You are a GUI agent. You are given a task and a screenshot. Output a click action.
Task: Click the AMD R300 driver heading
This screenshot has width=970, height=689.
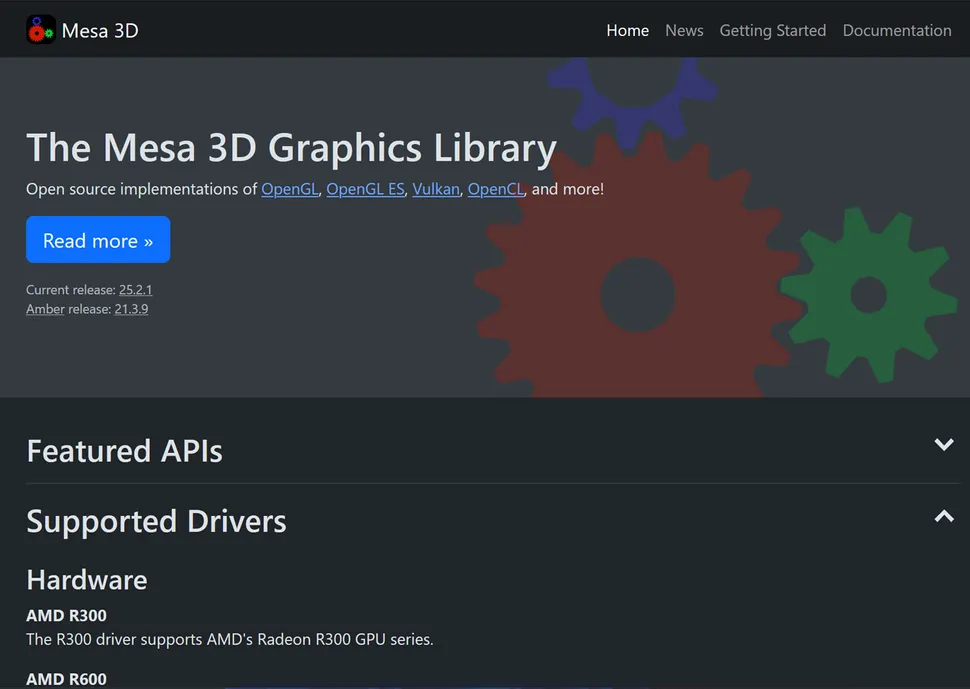[x=66, y=615]
